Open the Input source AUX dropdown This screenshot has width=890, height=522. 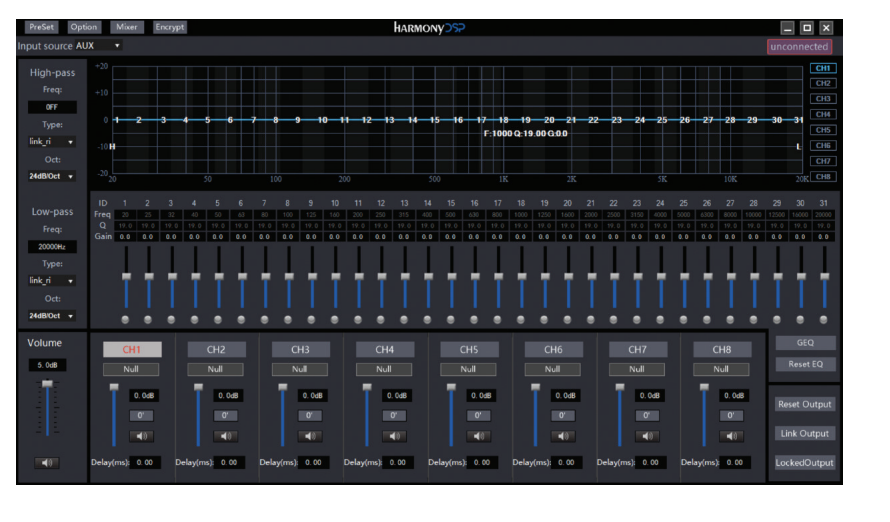coord(98,46)
